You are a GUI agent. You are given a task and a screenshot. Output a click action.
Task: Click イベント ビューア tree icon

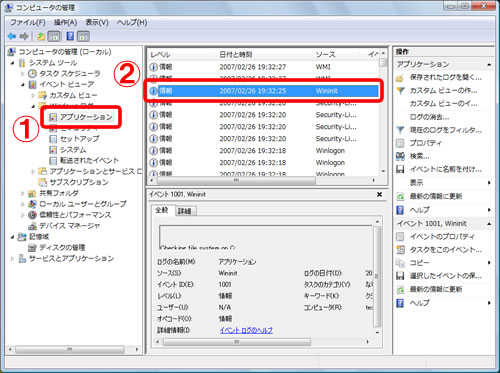click(32, 84)
